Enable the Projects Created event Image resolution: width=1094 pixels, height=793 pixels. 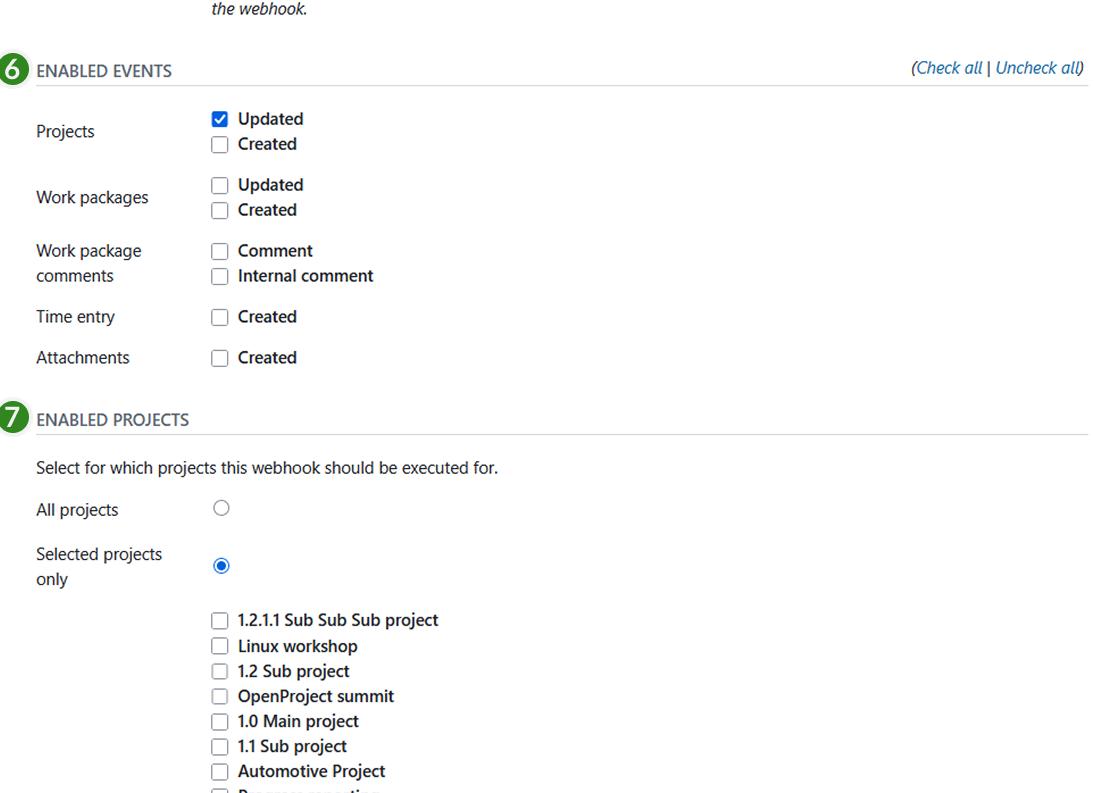tap(220, 144)
